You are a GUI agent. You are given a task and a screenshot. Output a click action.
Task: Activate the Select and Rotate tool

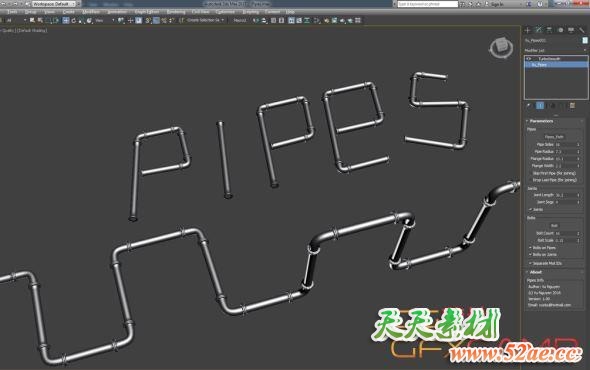(73, 20)
